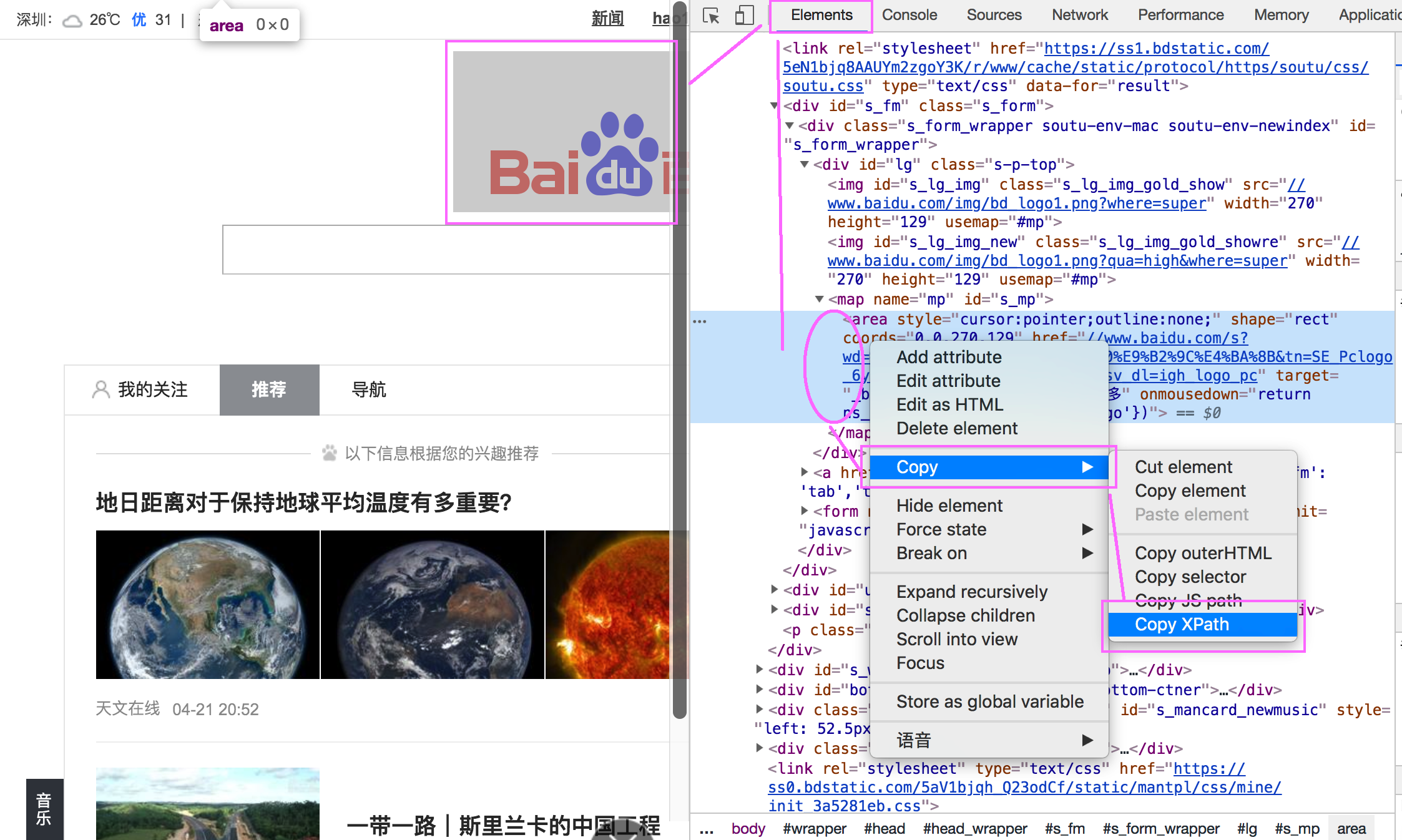Collapse the div id="lg" tree node
Image resolution: width=1402 pixels, height=840 pixels.
coord(805,164)
